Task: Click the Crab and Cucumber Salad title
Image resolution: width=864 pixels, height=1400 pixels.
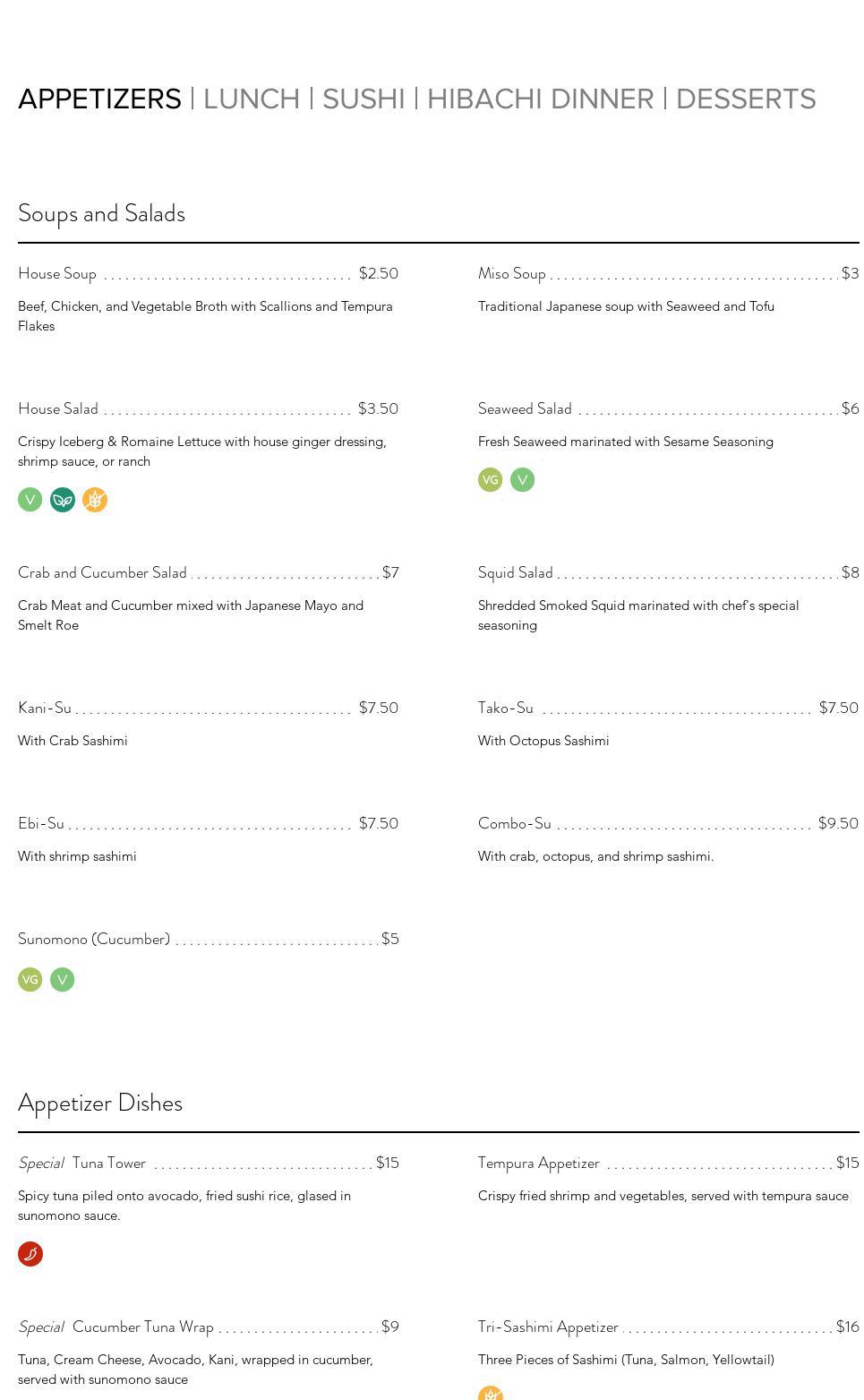Action: point(102,572)
